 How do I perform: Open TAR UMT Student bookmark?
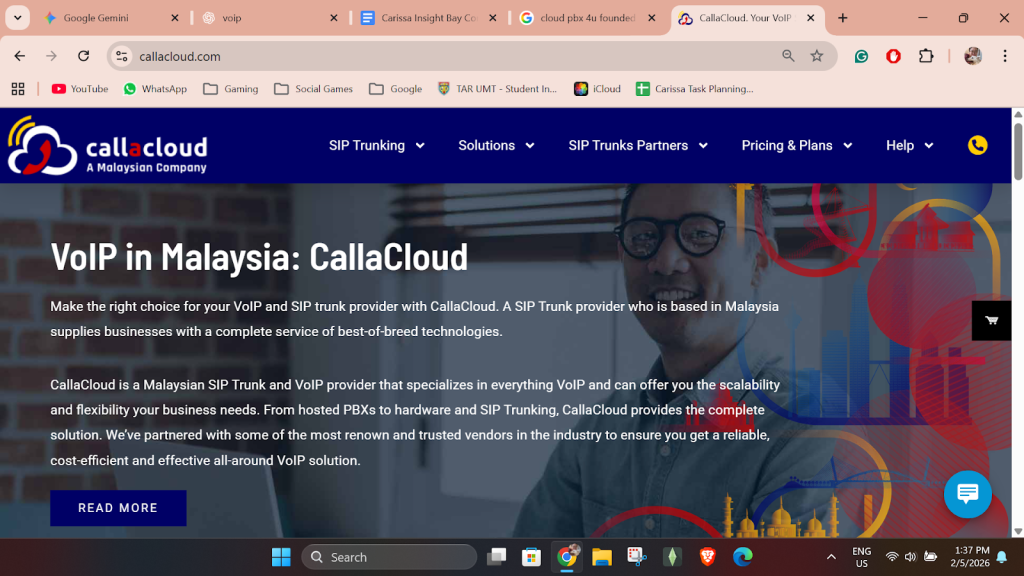coord(497,89)
